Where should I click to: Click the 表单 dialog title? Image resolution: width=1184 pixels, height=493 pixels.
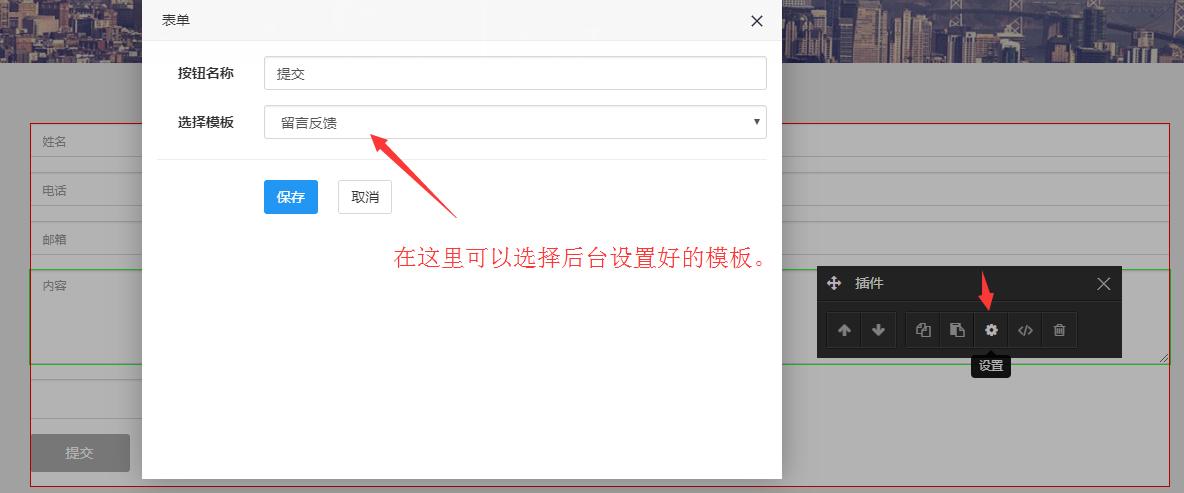pyautogui.click(x=176, y=20)
